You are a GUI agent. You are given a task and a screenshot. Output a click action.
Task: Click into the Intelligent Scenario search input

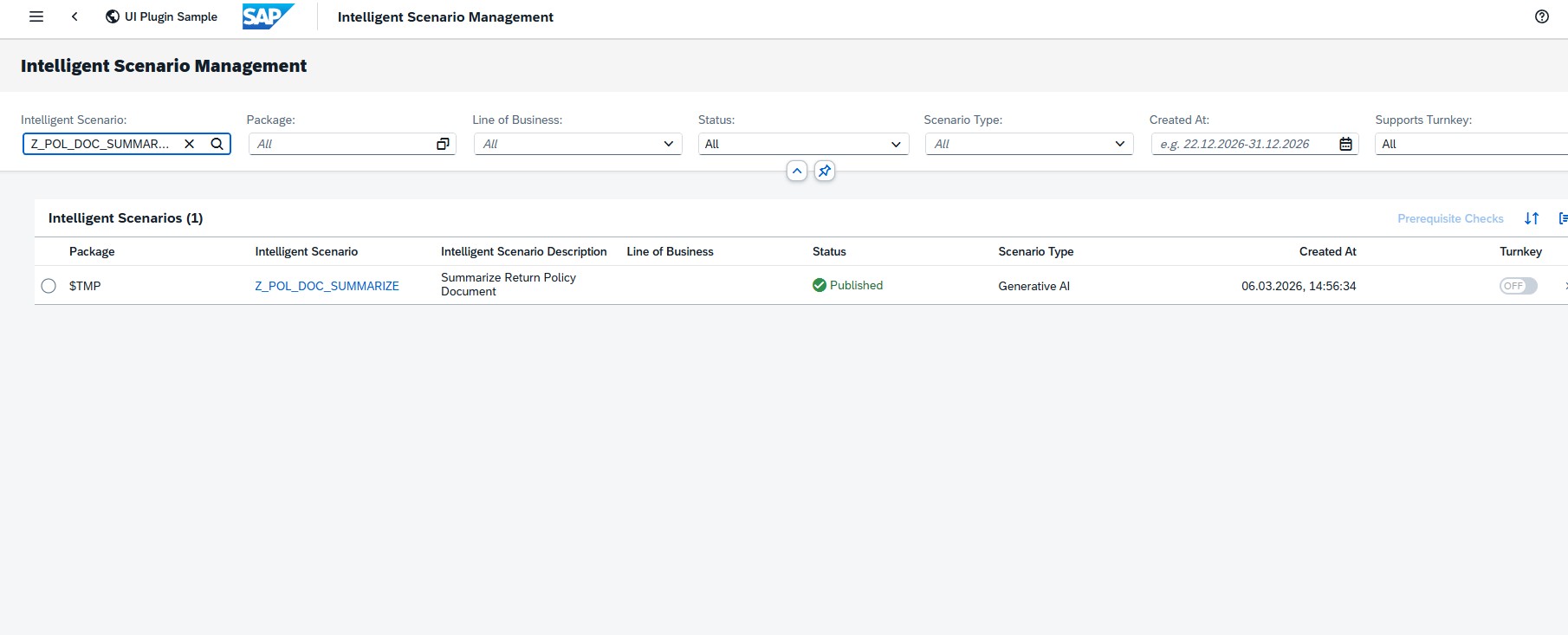coord(100,144)
